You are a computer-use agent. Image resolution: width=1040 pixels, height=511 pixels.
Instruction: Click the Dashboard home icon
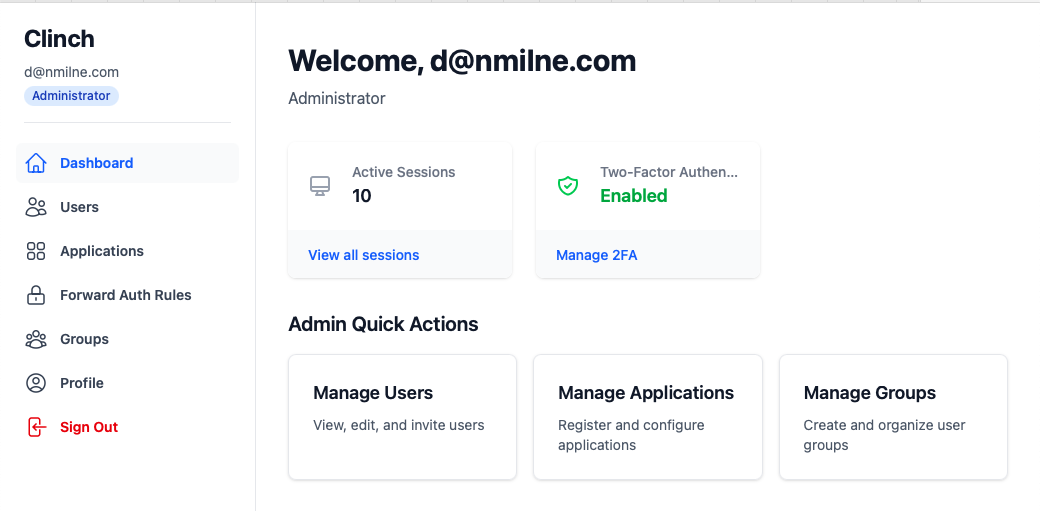click(36, 163)
